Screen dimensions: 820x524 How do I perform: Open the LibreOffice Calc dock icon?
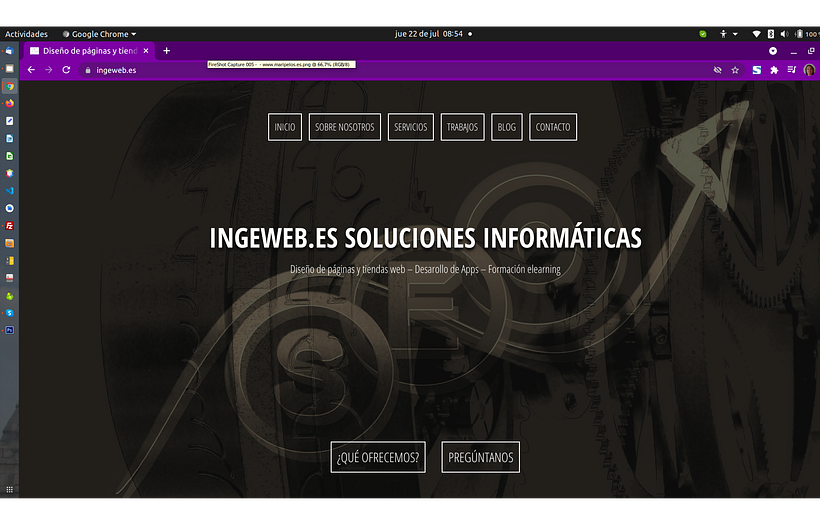coord(9,156)
